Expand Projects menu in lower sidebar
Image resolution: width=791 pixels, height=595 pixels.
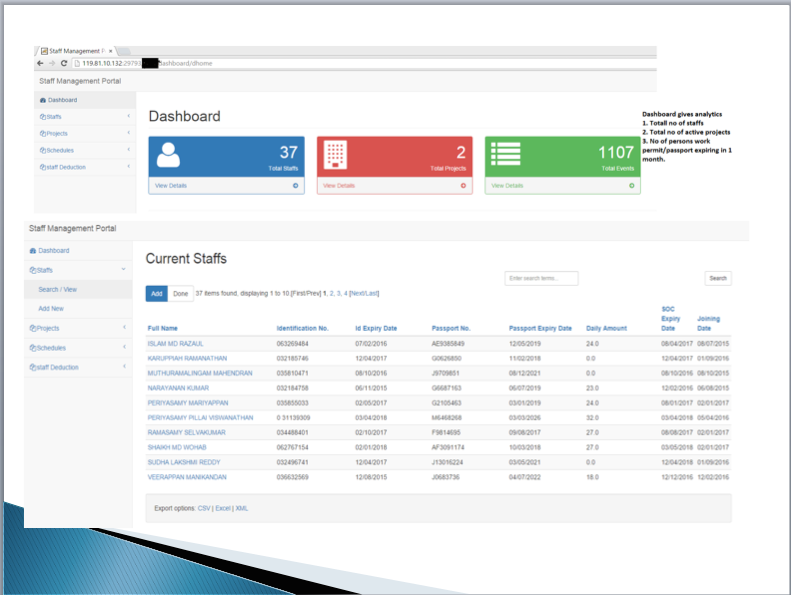point(123,328)
